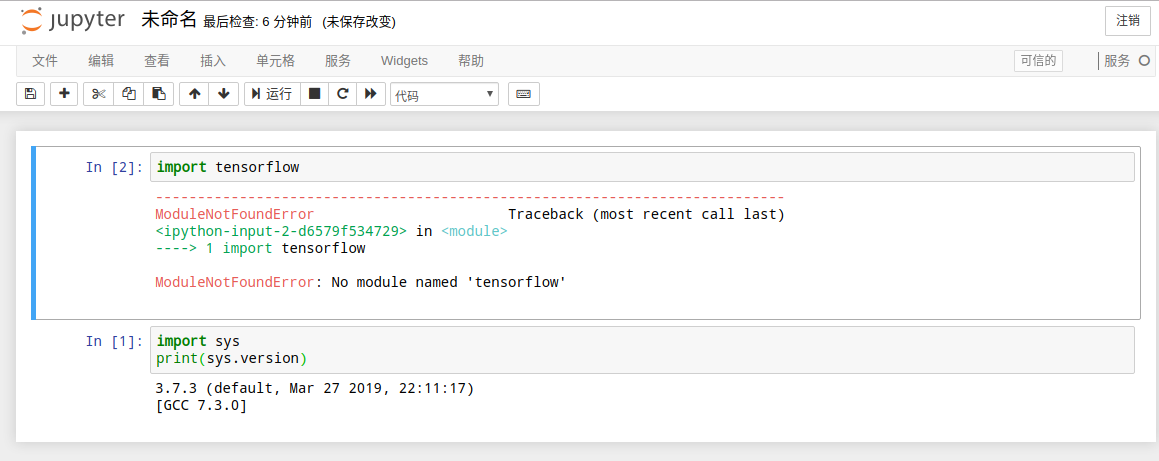
Task: Click the 3.7.3 version output line
Action: click(314, 388)
